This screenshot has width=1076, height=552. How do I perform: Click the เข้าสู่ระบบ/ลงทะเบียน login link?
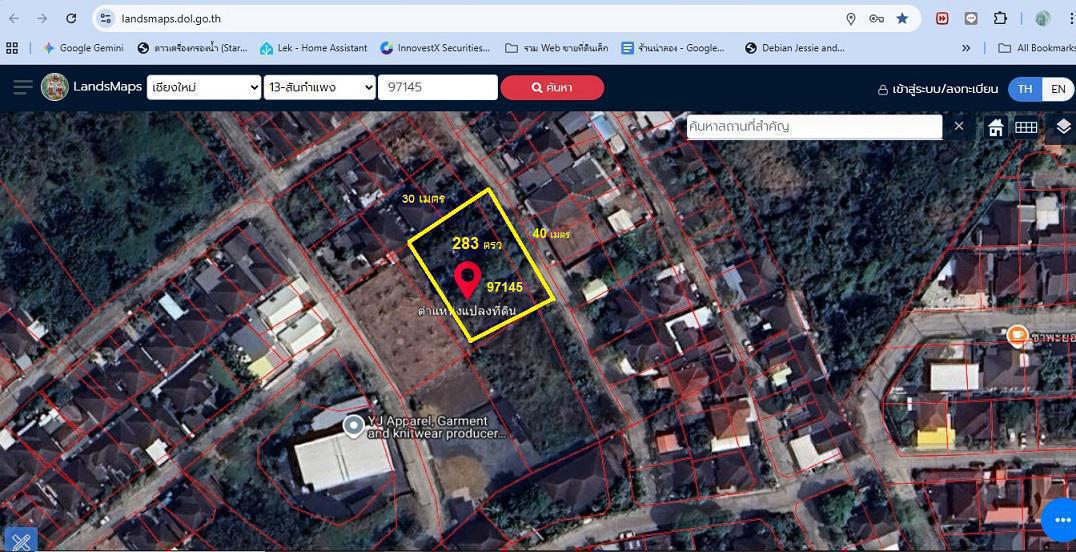tap(937, 89)
